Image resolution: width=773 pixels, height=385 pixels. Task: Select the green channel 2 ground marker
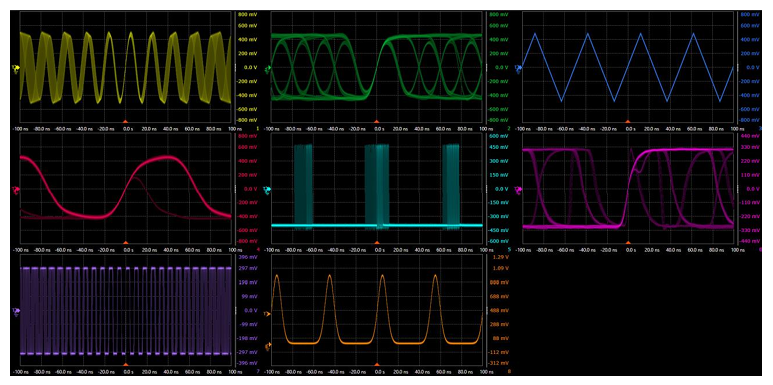click(x=267, y=69)
